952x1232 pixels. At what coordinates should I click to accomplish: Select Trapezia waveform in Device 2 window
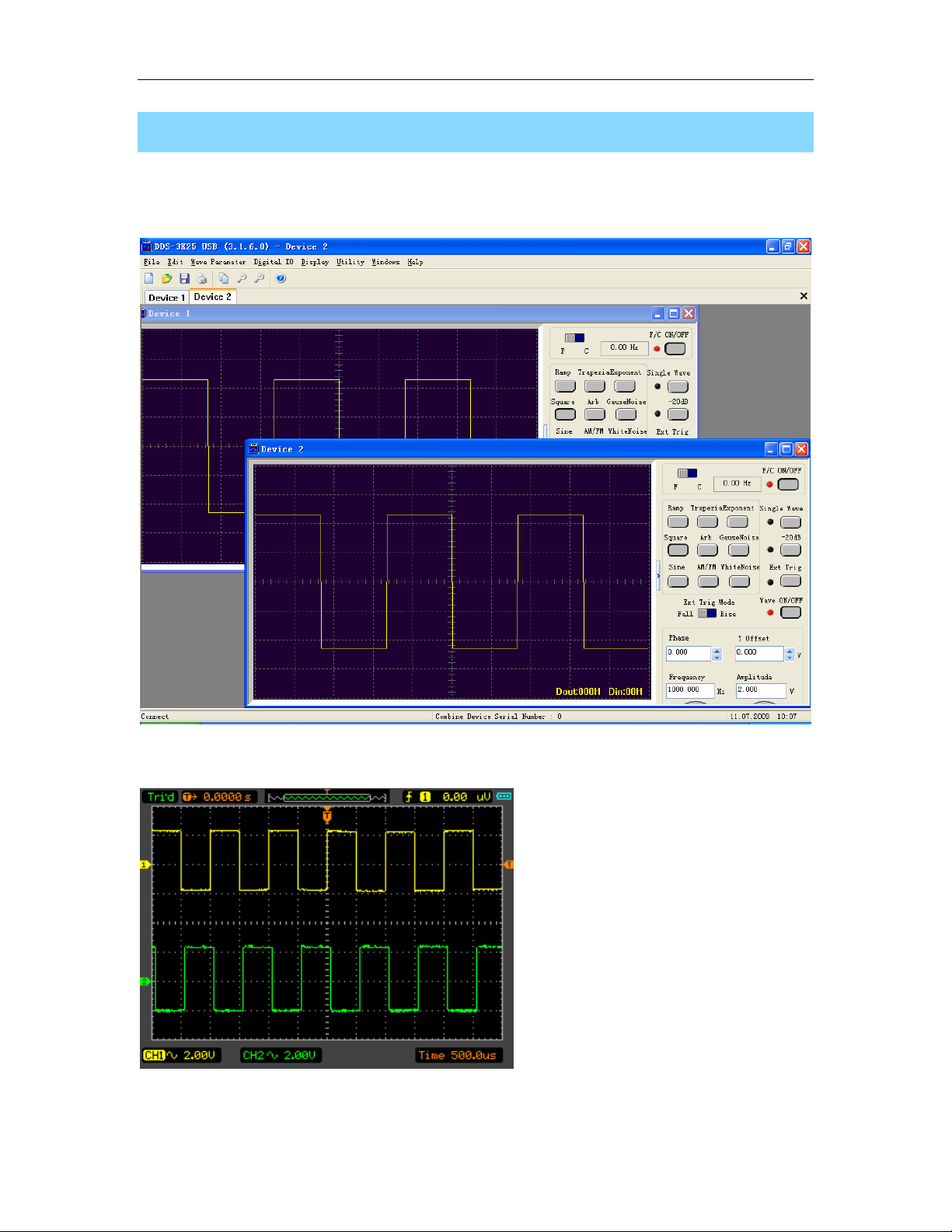point(707,522)
